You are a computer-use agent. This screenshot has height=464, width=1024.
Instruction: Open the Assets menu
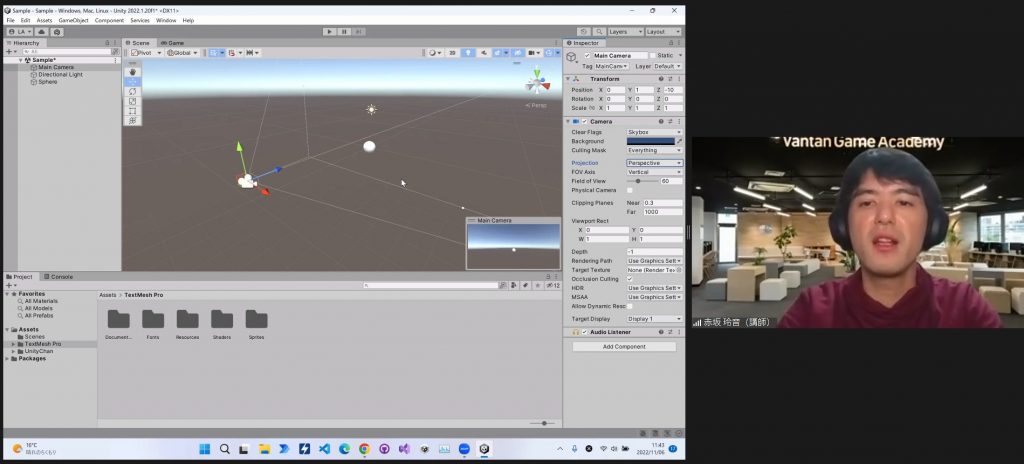click(x=44, y=20)
